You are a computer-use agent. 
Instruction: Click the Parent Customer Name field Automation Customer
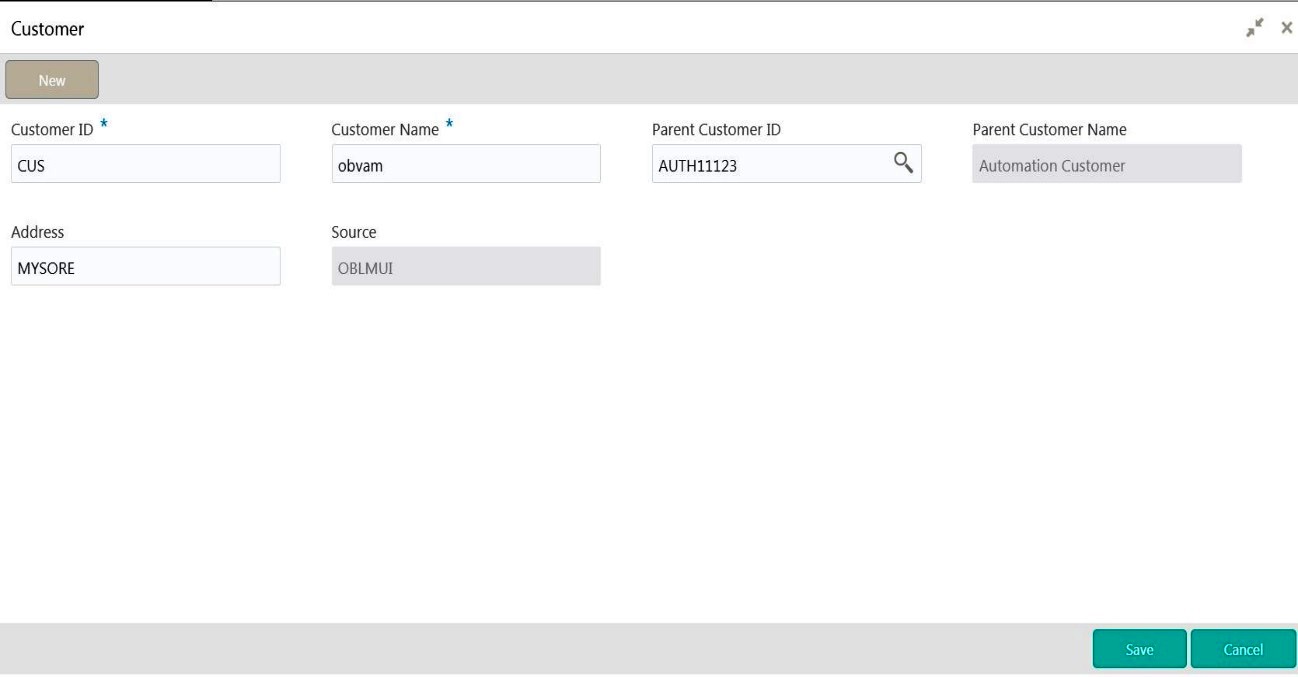pos(1106,165)
